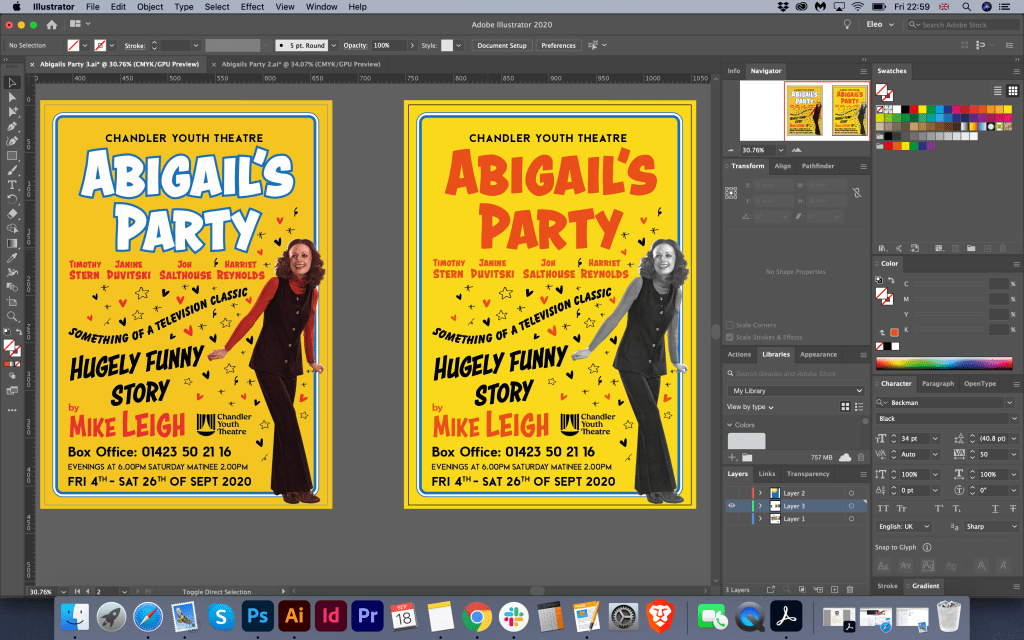Activate the Direct Selection tool
Screen dimensions: 1024x640
(x=12, y=97)
